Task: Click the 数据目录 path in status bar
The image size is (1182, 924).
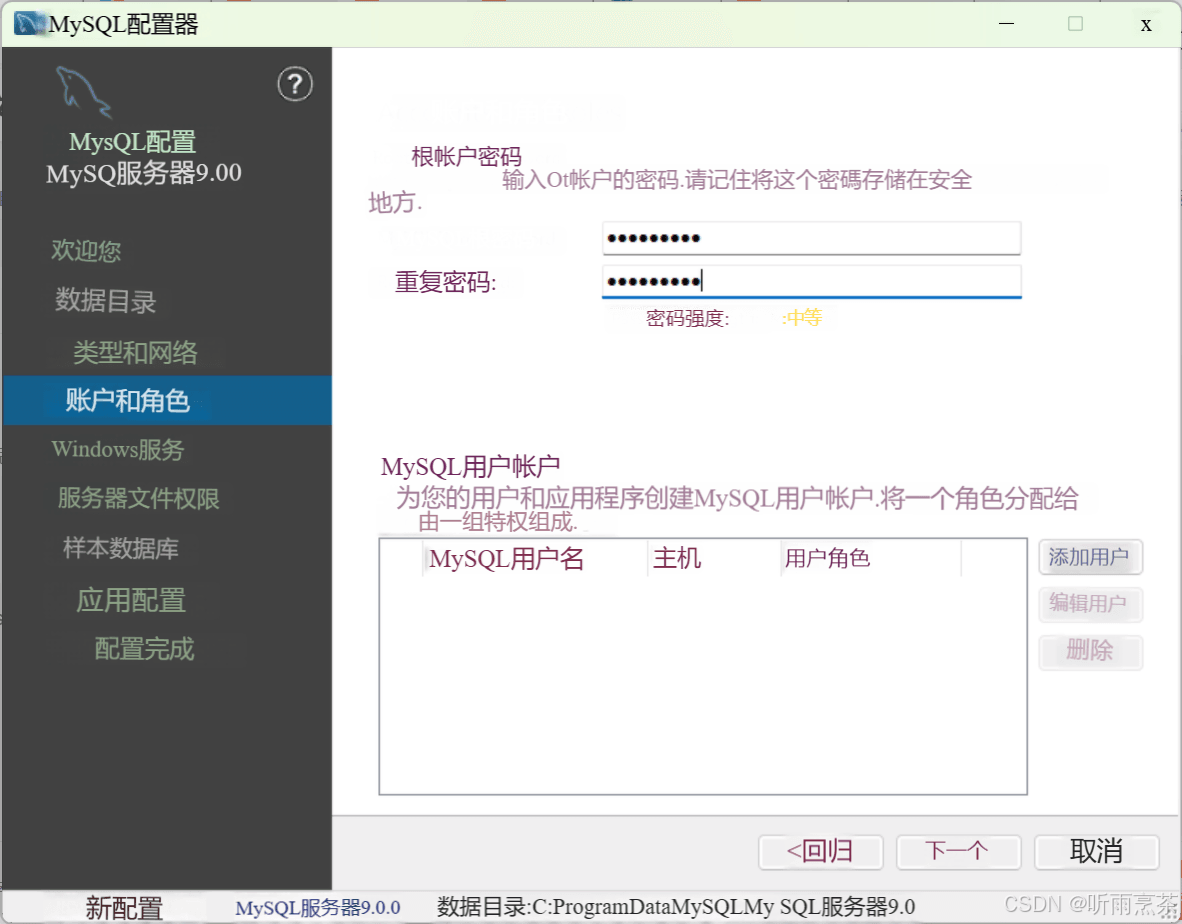Action: [676, 907]
